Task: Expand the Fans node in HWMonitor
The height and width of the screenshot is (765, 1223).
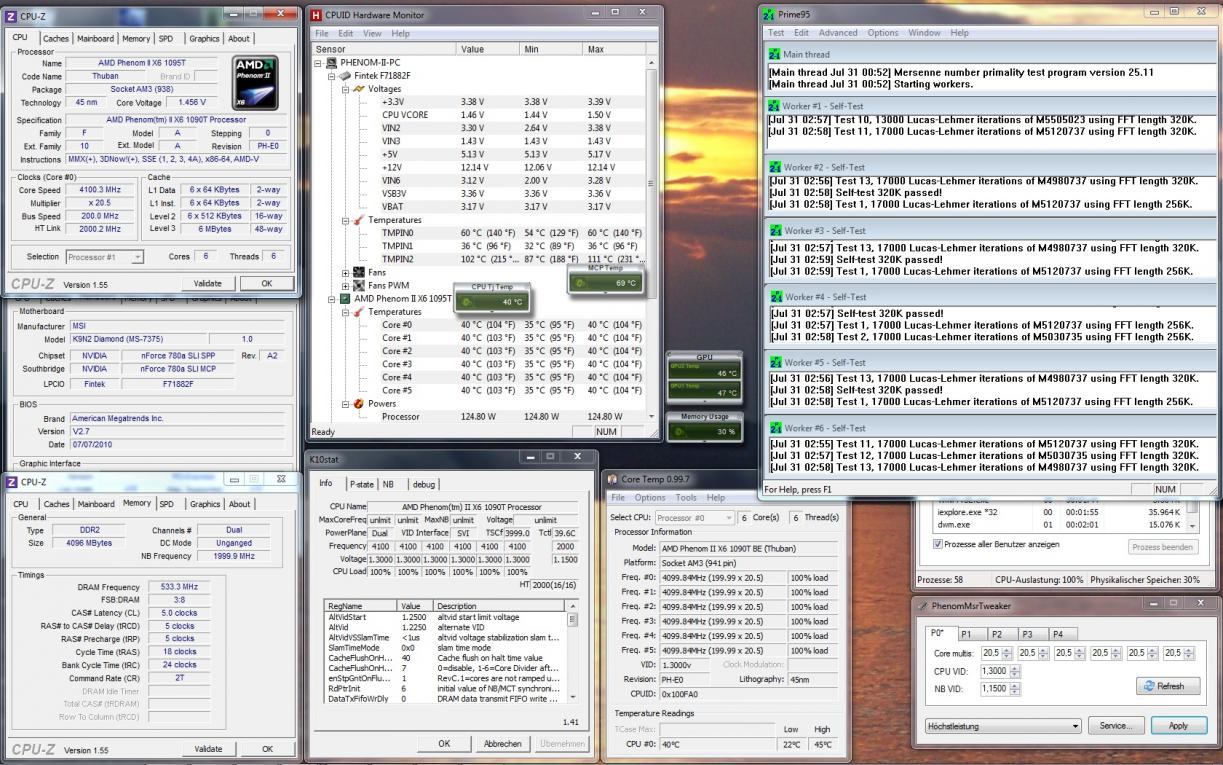Action: (x=345, y=272)
